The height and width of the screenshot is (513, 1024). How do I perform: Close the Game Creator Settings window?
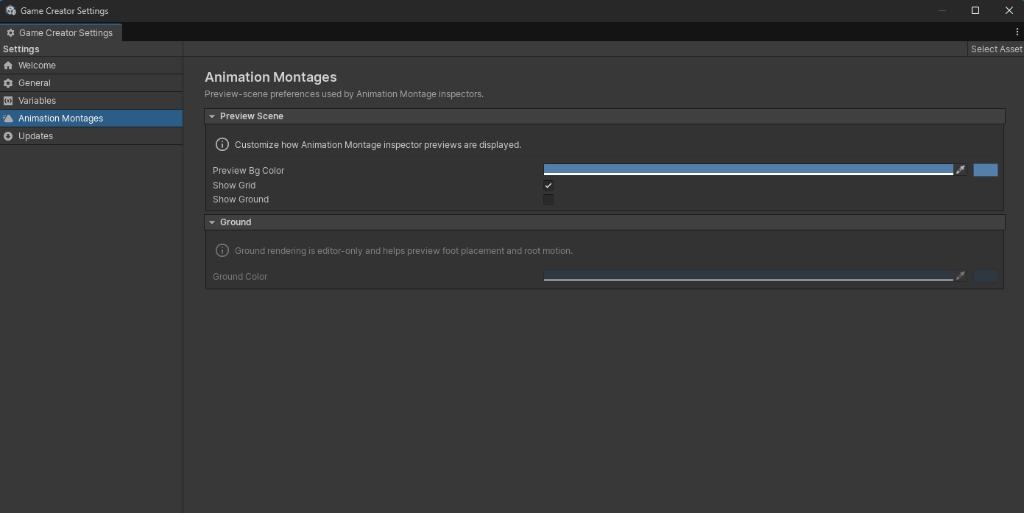(1008, 10)
